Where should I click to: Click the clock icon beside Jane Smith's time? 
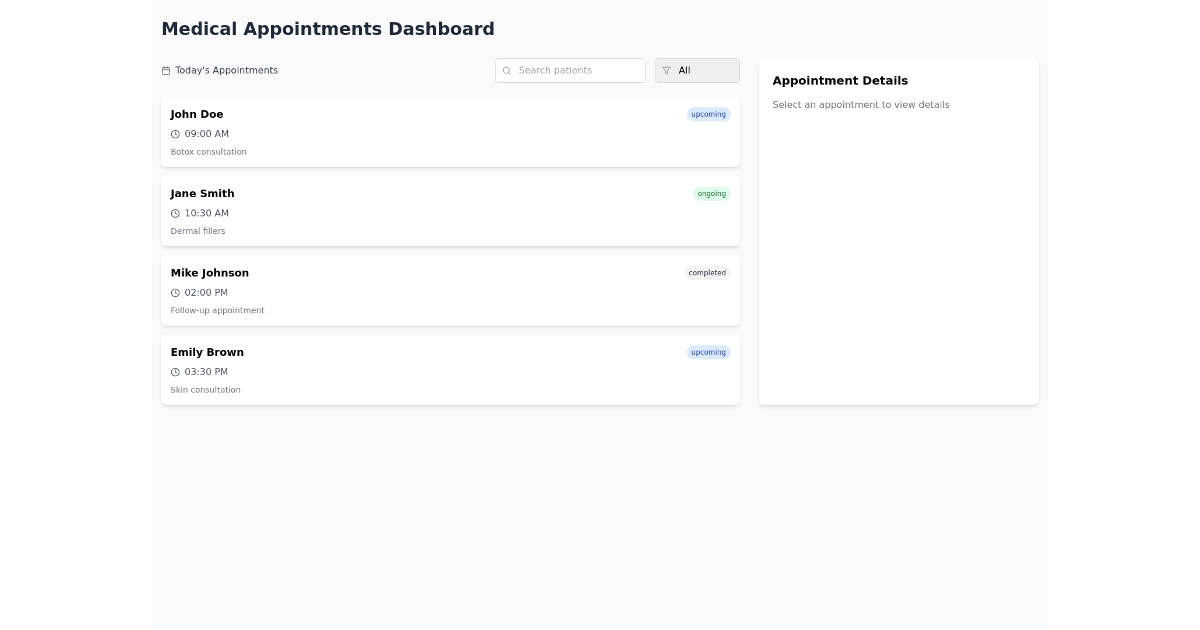pos(175,213)
